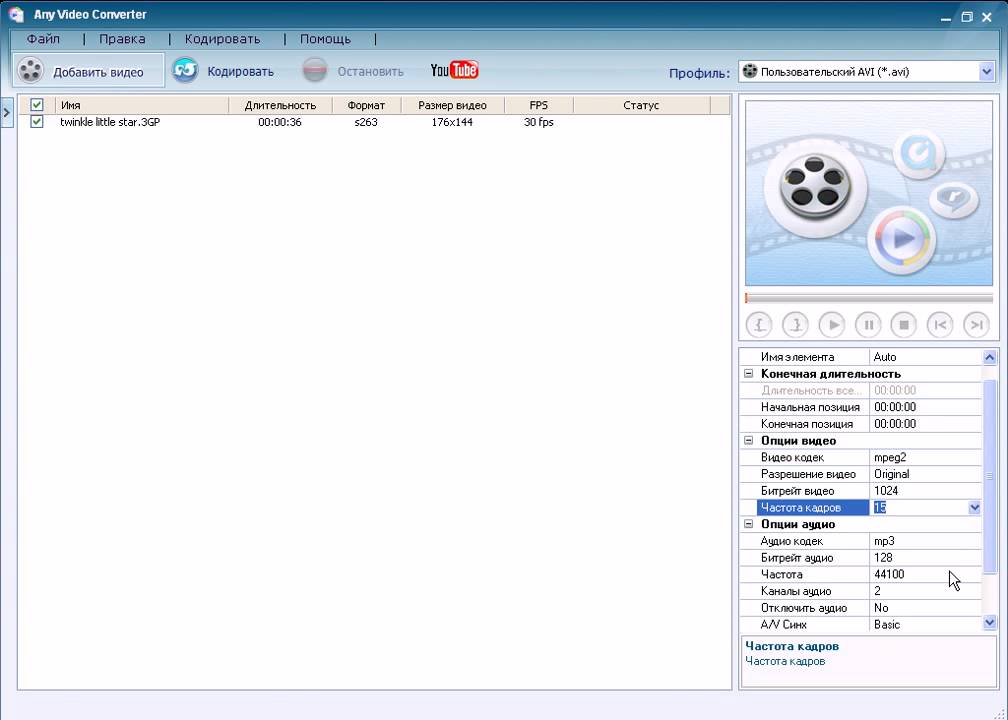The image size is (1008, 720).
Task: Click the s263 format cell
Action: tap(366, 122)
